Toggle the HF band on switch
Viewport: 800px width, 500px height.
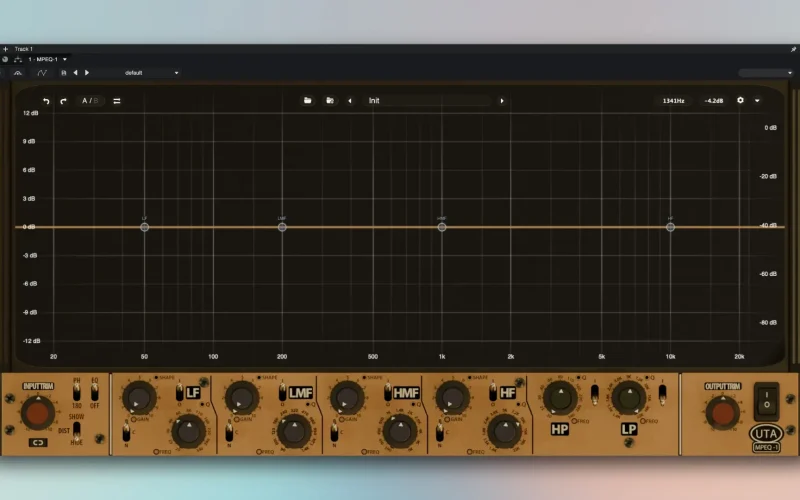pyautogui.click(x=493, y=392)
